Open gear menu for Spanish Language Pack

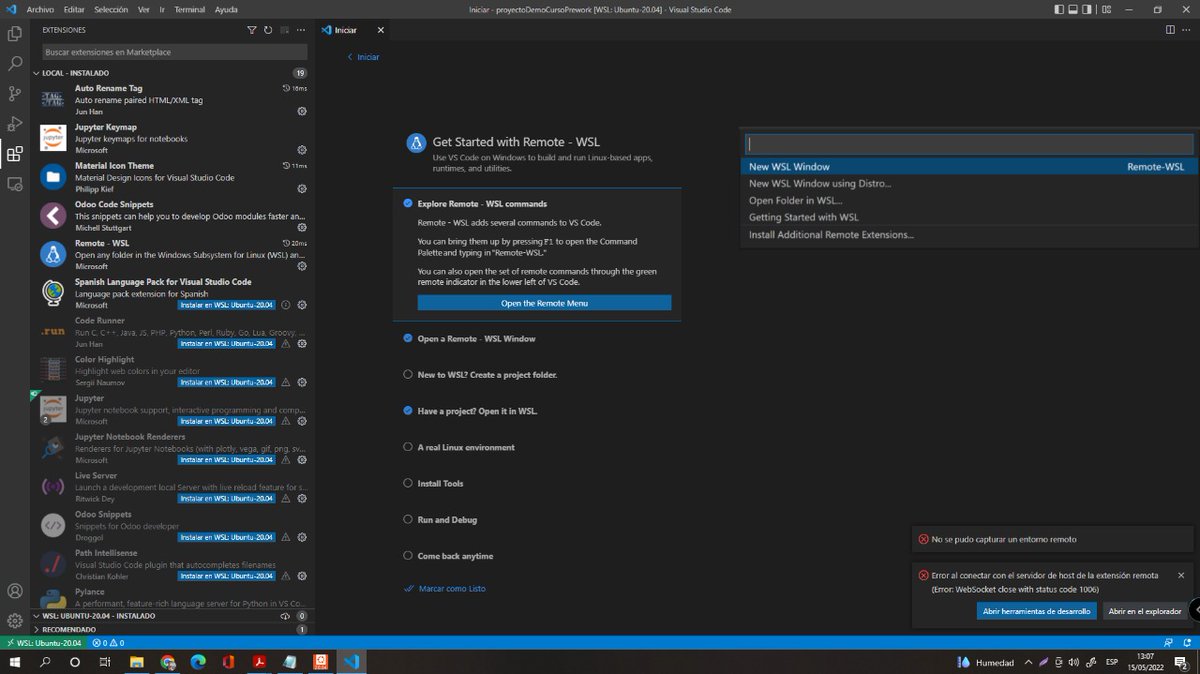tap(302, 305)
